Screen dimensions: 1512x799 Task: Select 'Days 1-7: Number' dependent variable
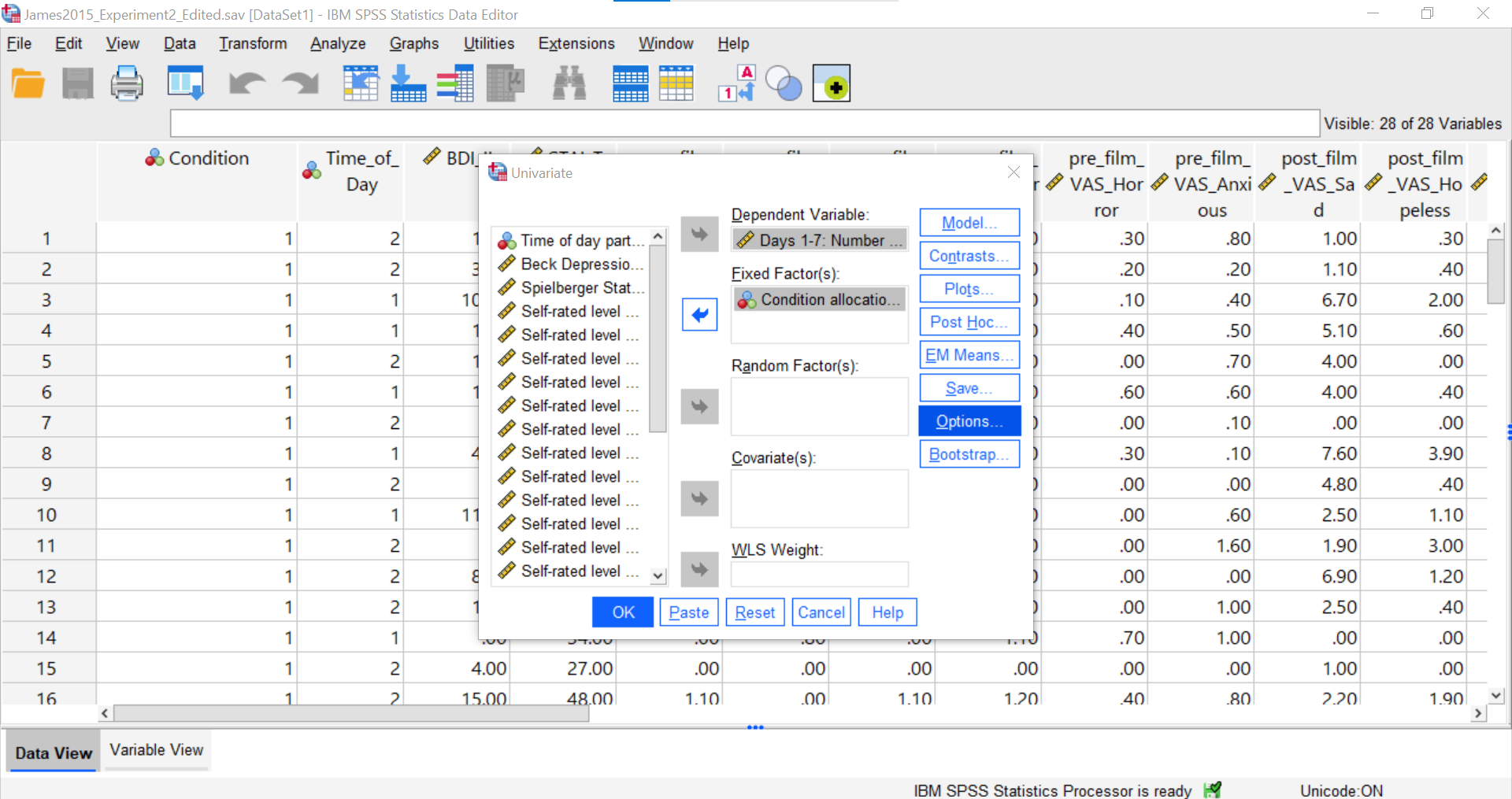tap(820, 240)
